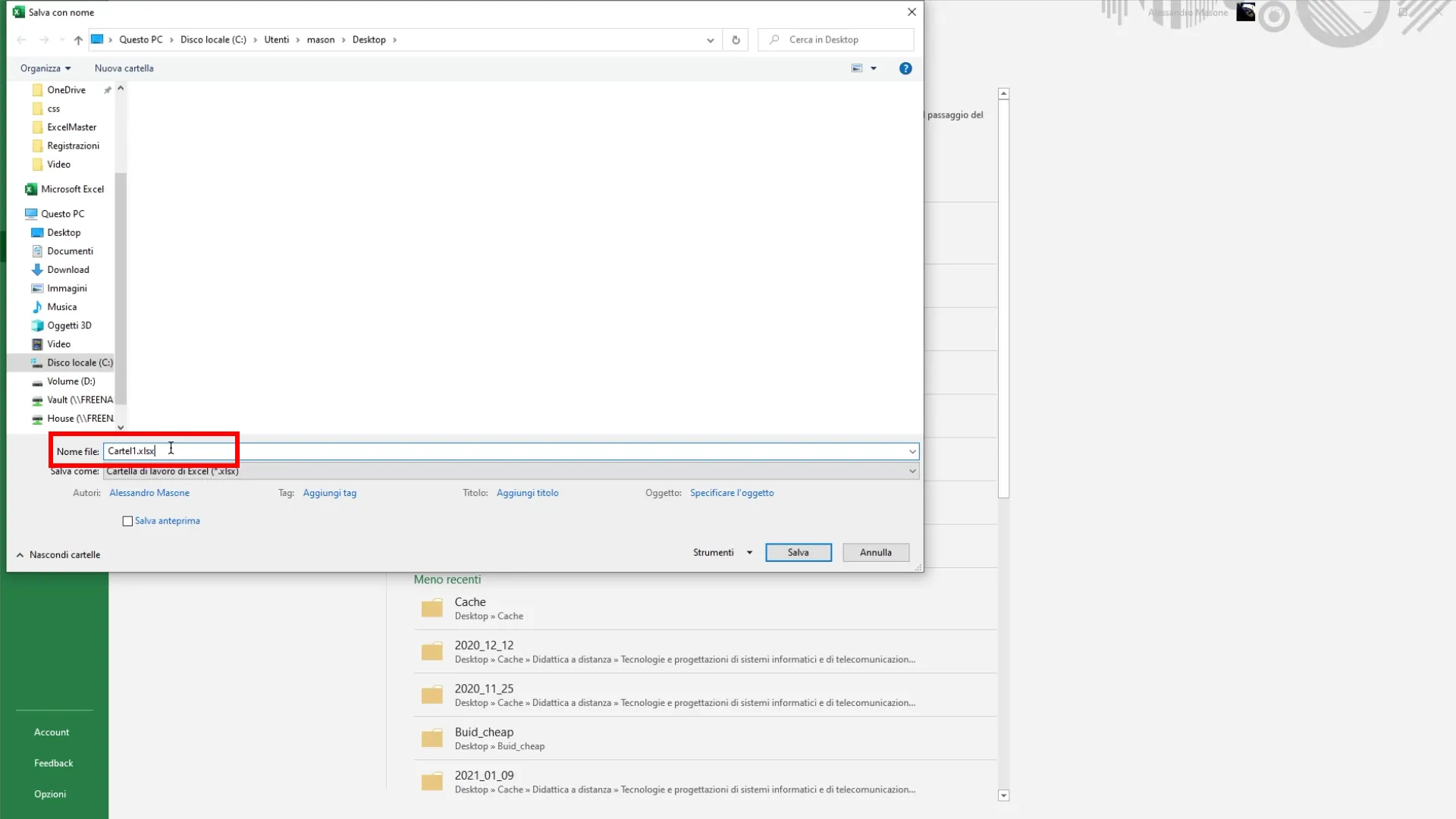
Task: Open the Cache folder in Meno recenti
Action: tap(470, 608)
